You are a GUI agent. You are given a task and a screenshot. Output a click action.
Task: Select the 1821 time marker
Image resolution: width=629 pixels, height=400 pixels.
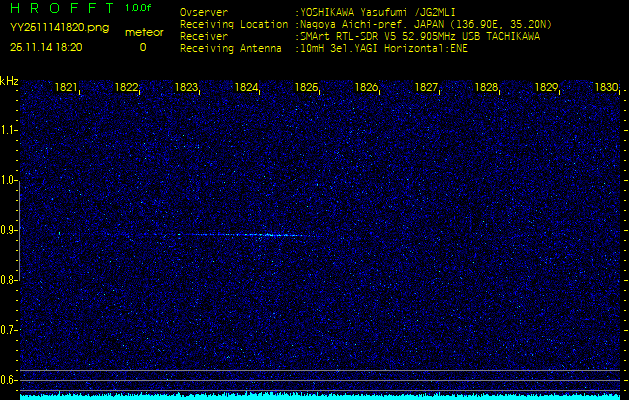[x=67, y=88]
